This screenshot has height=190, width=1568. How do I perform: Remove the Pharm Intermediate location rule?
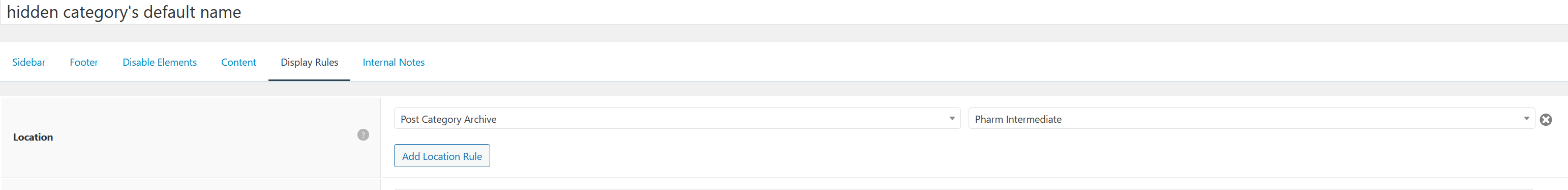coord(1546,119)
